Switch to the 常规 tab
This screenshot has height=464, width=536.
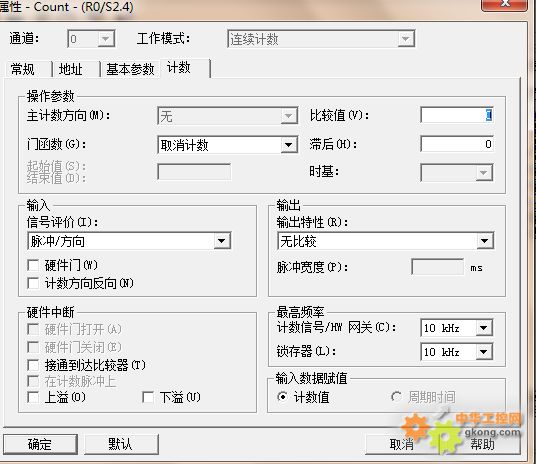pyautogui.click(x=23, y=69)
